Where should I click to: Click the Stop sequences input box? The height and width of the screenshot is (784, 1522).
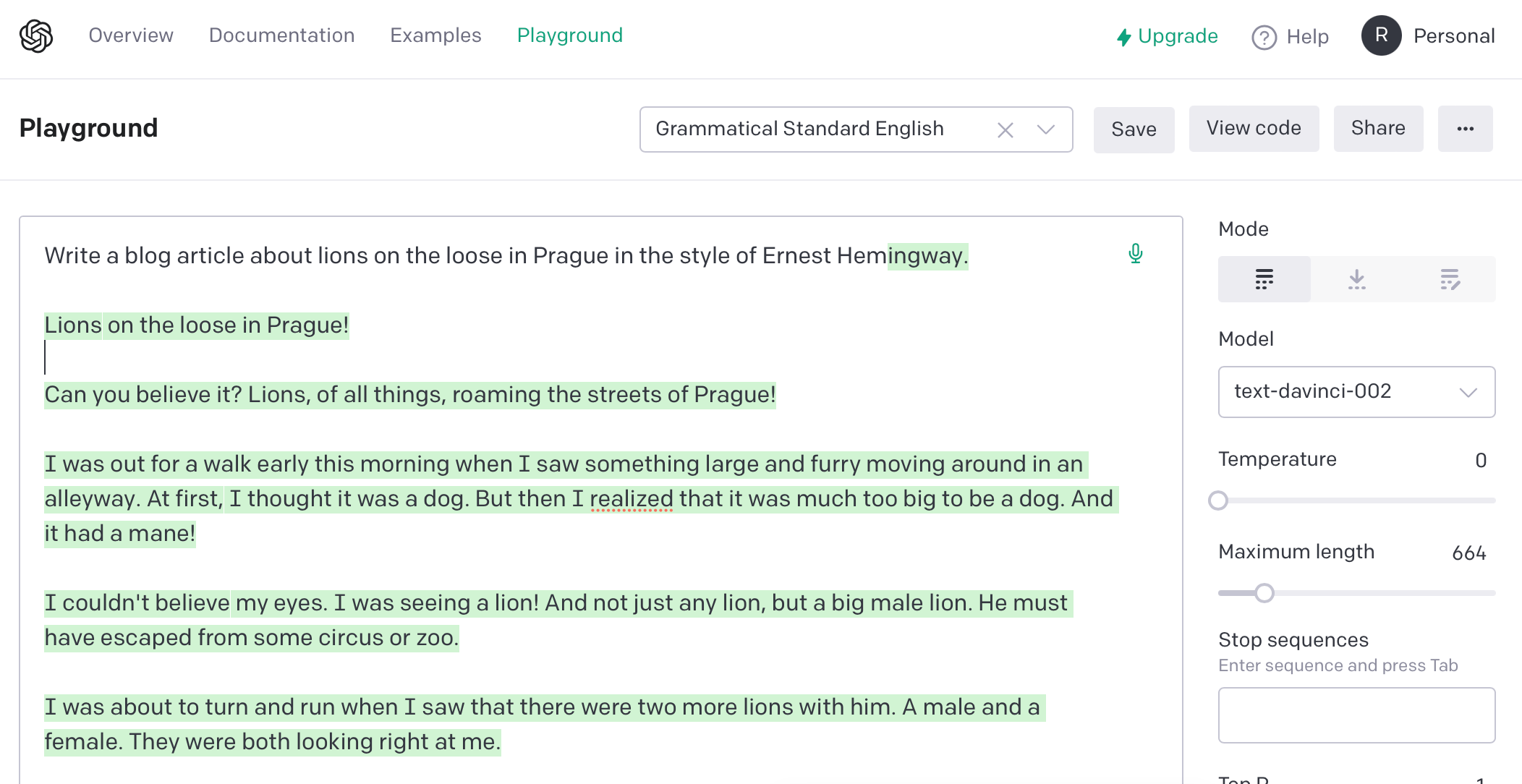(x=1356, y=715)
